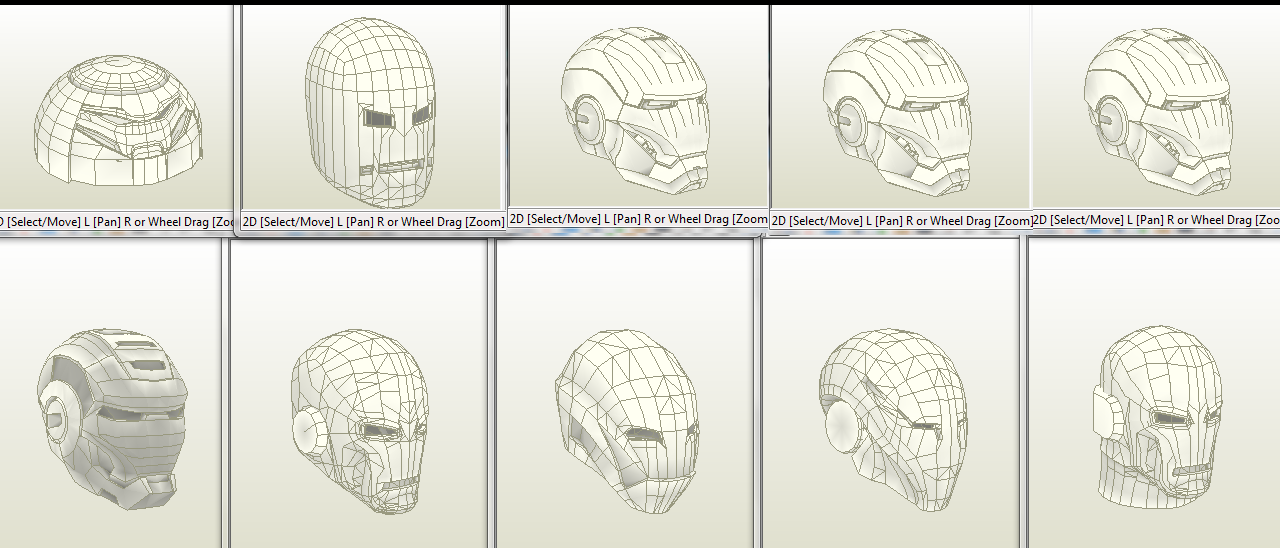
Task: Click the status bar under the boxy helmet
Action: point(374,222)
